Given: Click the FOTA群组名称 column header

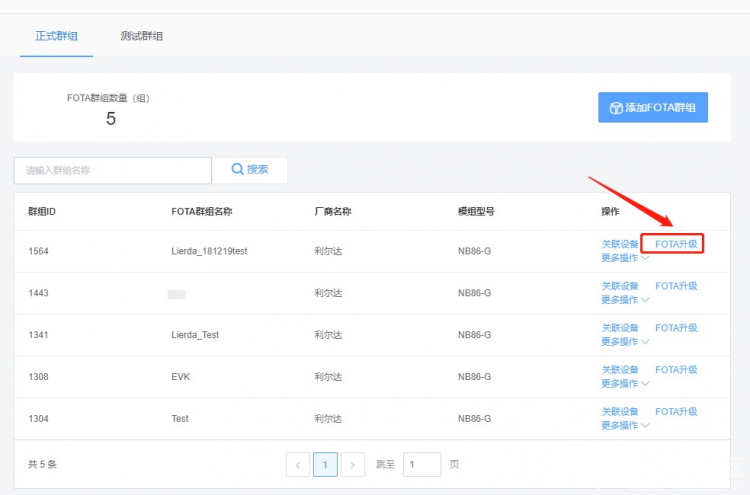Looking at the screenshot, I should [x=201, y=211].
